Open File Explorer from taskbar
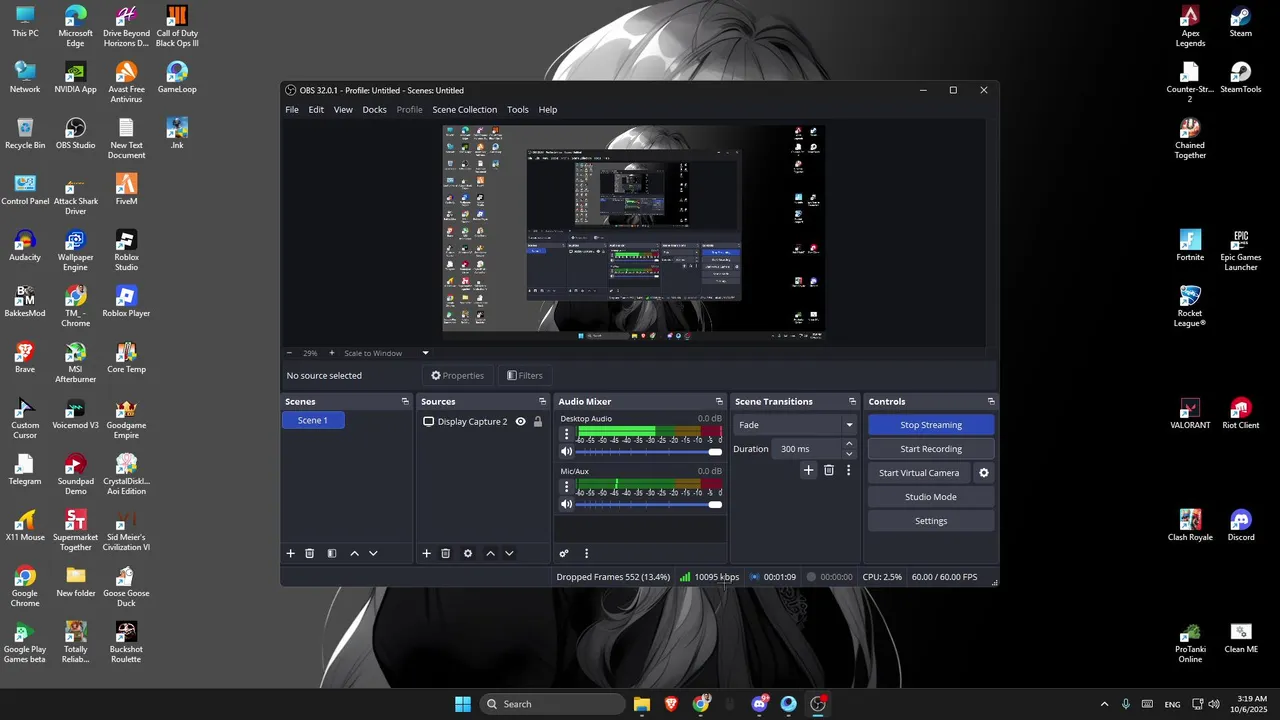The height and width of the screenshot is (720, 1280). point(642,704)
